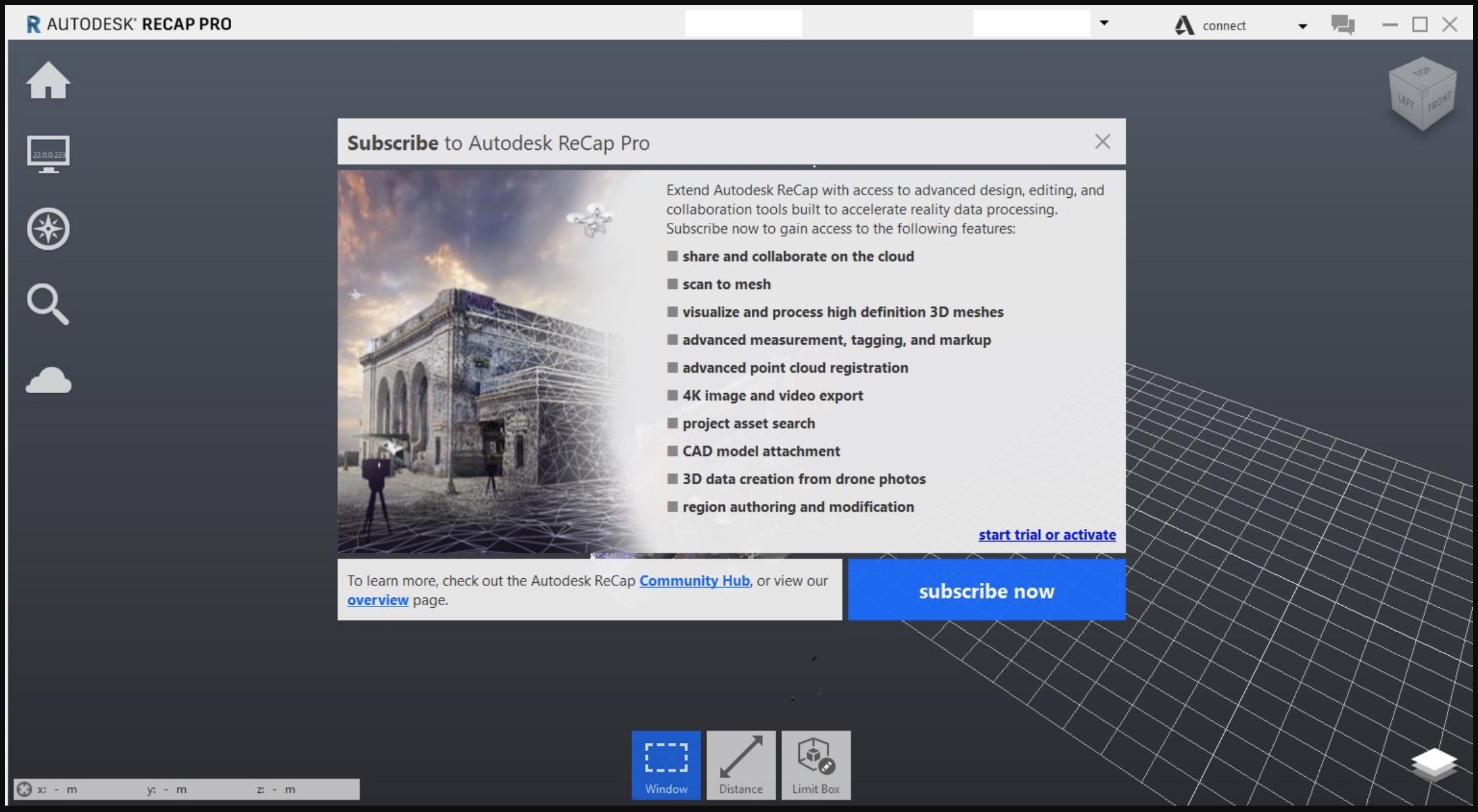
Task: Click the chat feedback icon
Action: click(1343, 25)
